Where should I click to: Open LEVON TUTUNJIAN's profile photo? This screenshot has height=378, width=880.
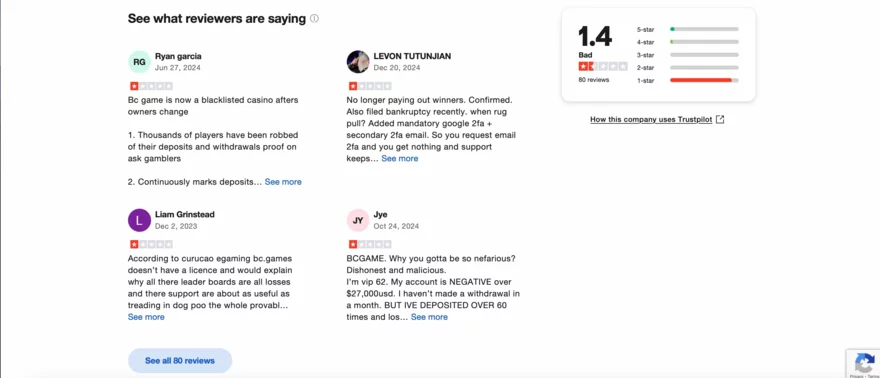pyautogui.click(x=358, y=62)
